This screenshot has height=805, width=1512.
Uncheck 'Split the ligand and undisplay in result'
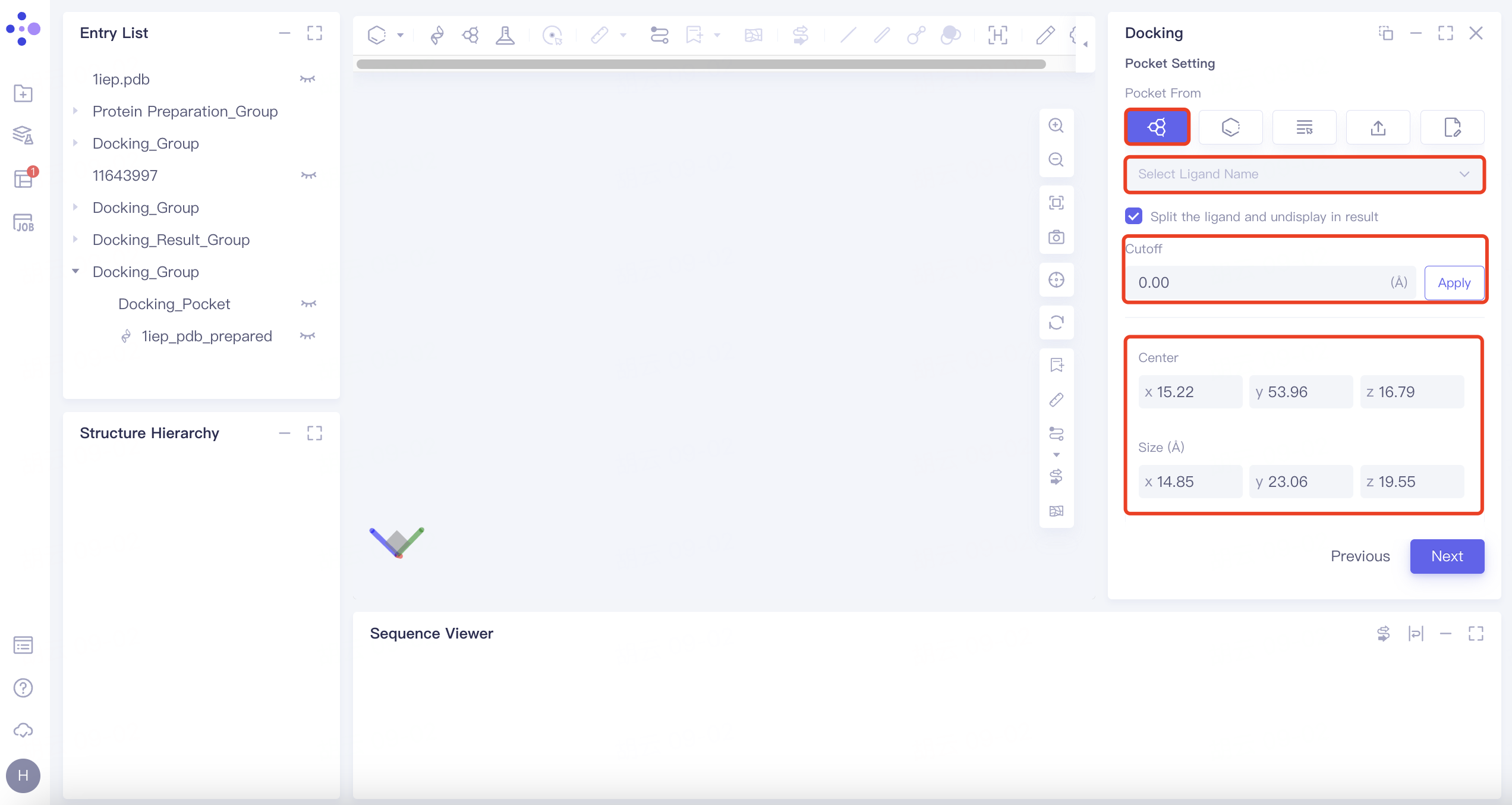pos(1133,216)
